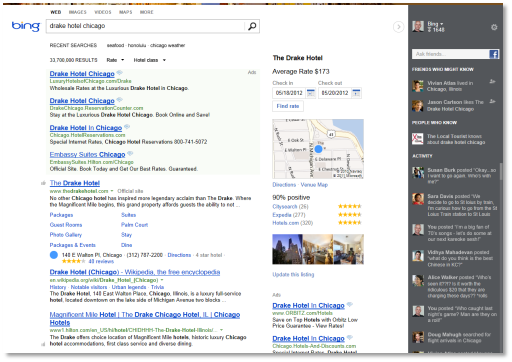
Task: Open the Drake Hotel Wikipedia result link
Action: 135,272
